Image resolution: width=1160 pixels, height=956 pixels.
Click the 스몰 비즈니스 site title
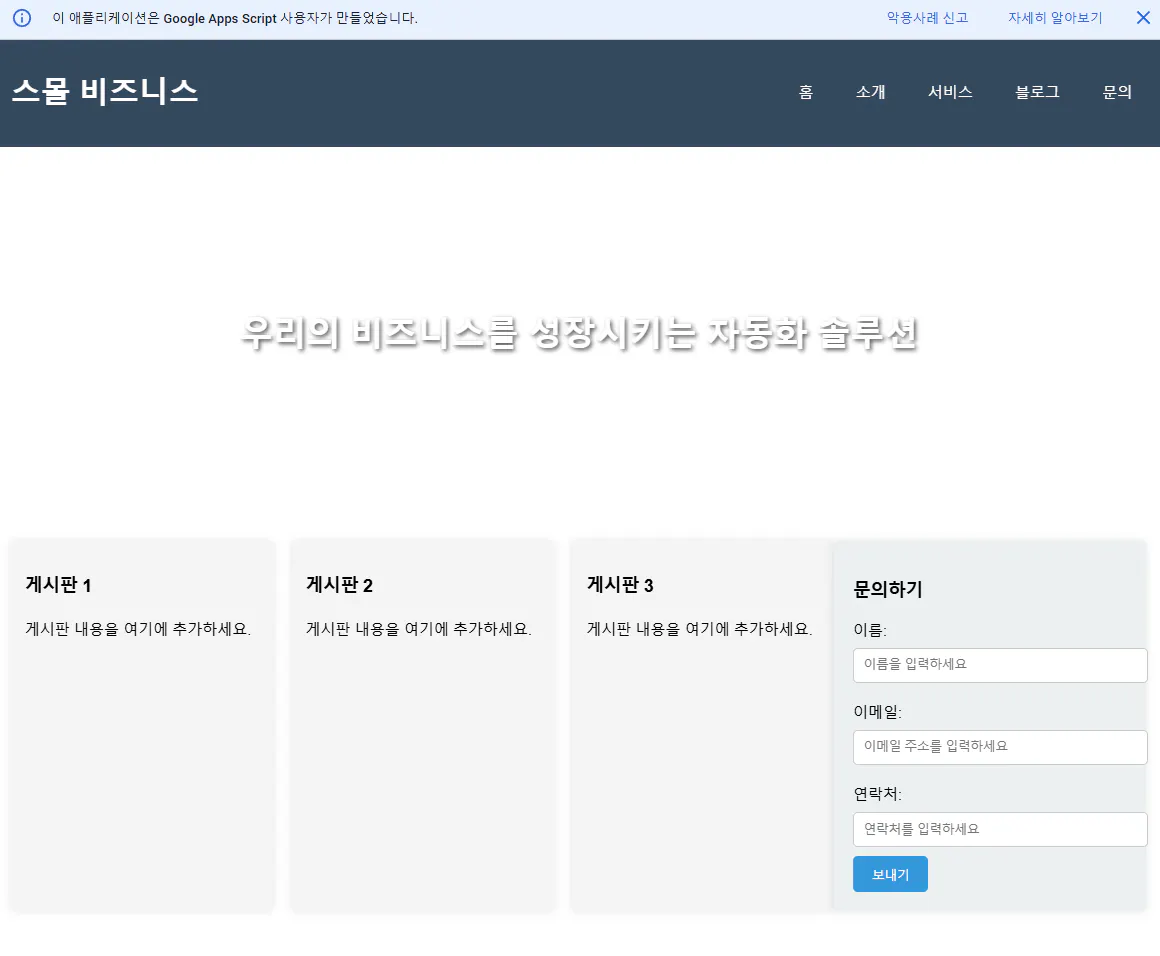pos(104,91)
